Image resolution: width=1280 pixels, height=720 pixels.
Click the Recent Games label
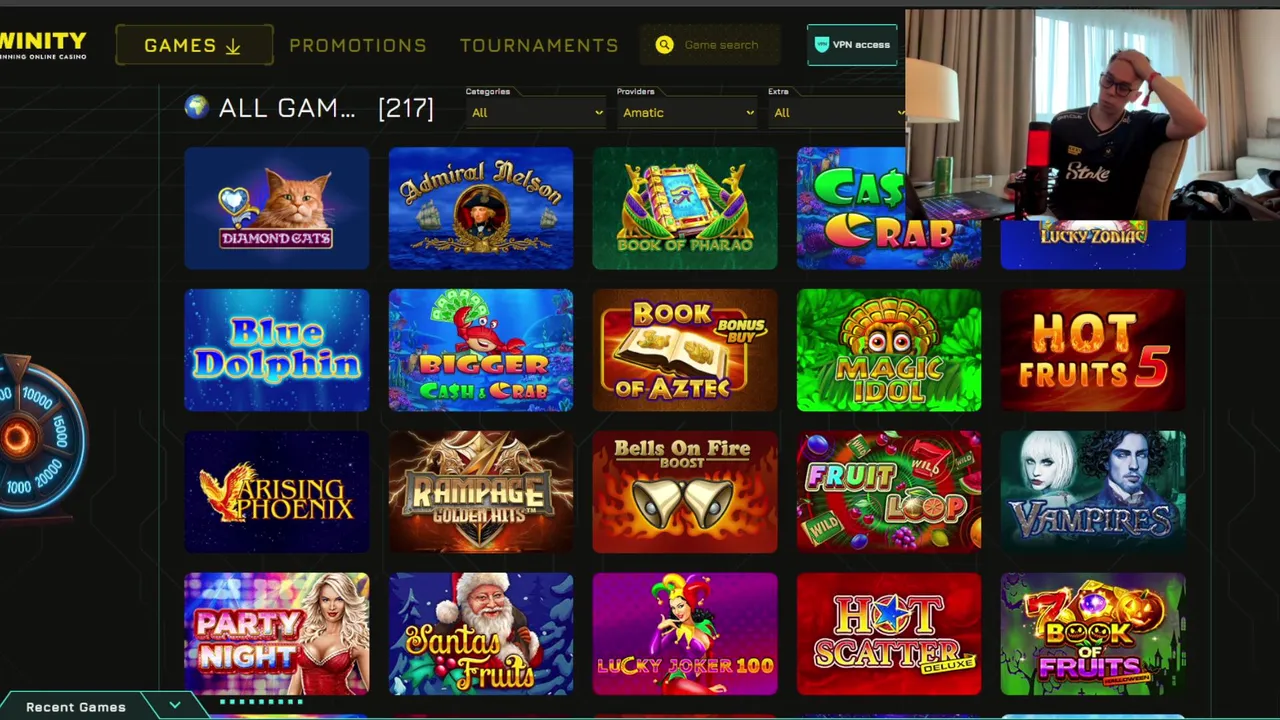[76, 707]
